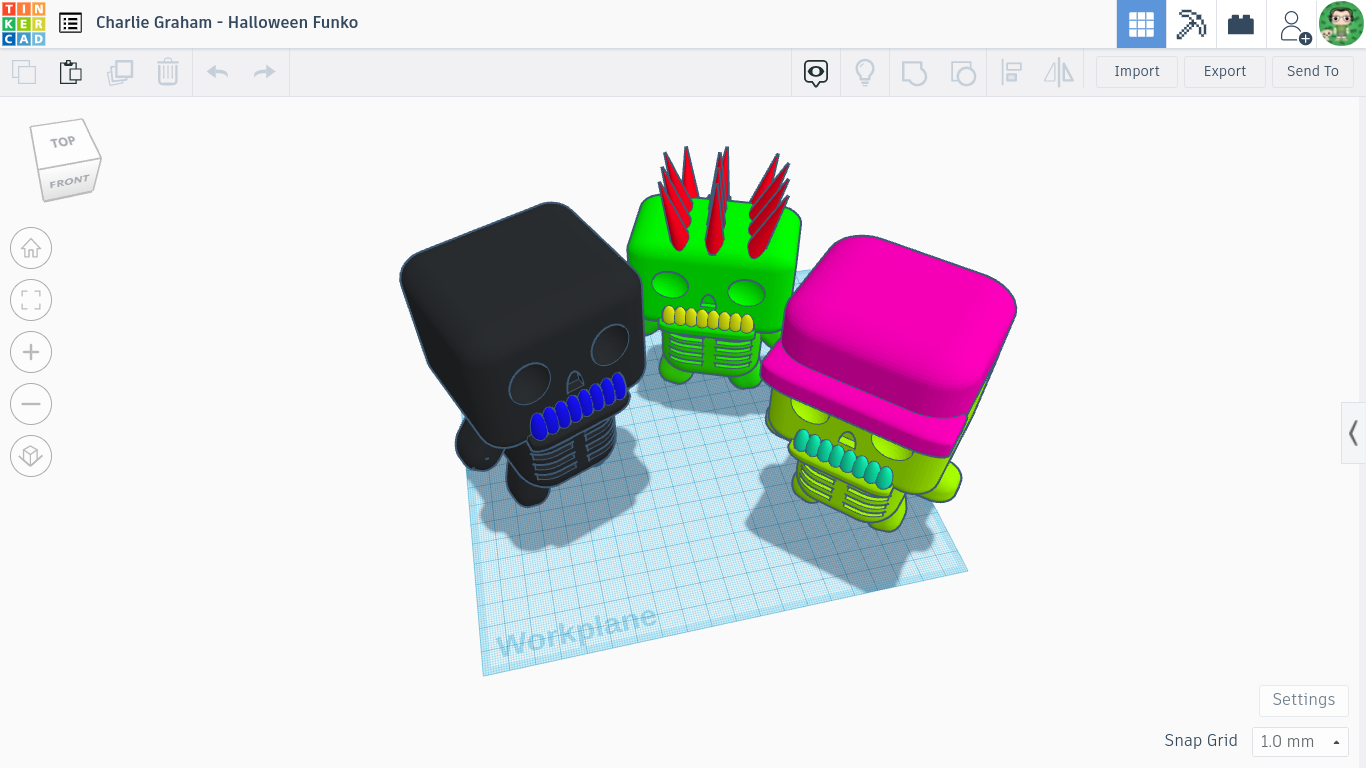
Task: Click the Ungroup shapes icon
Action: (x=962, y=72)
